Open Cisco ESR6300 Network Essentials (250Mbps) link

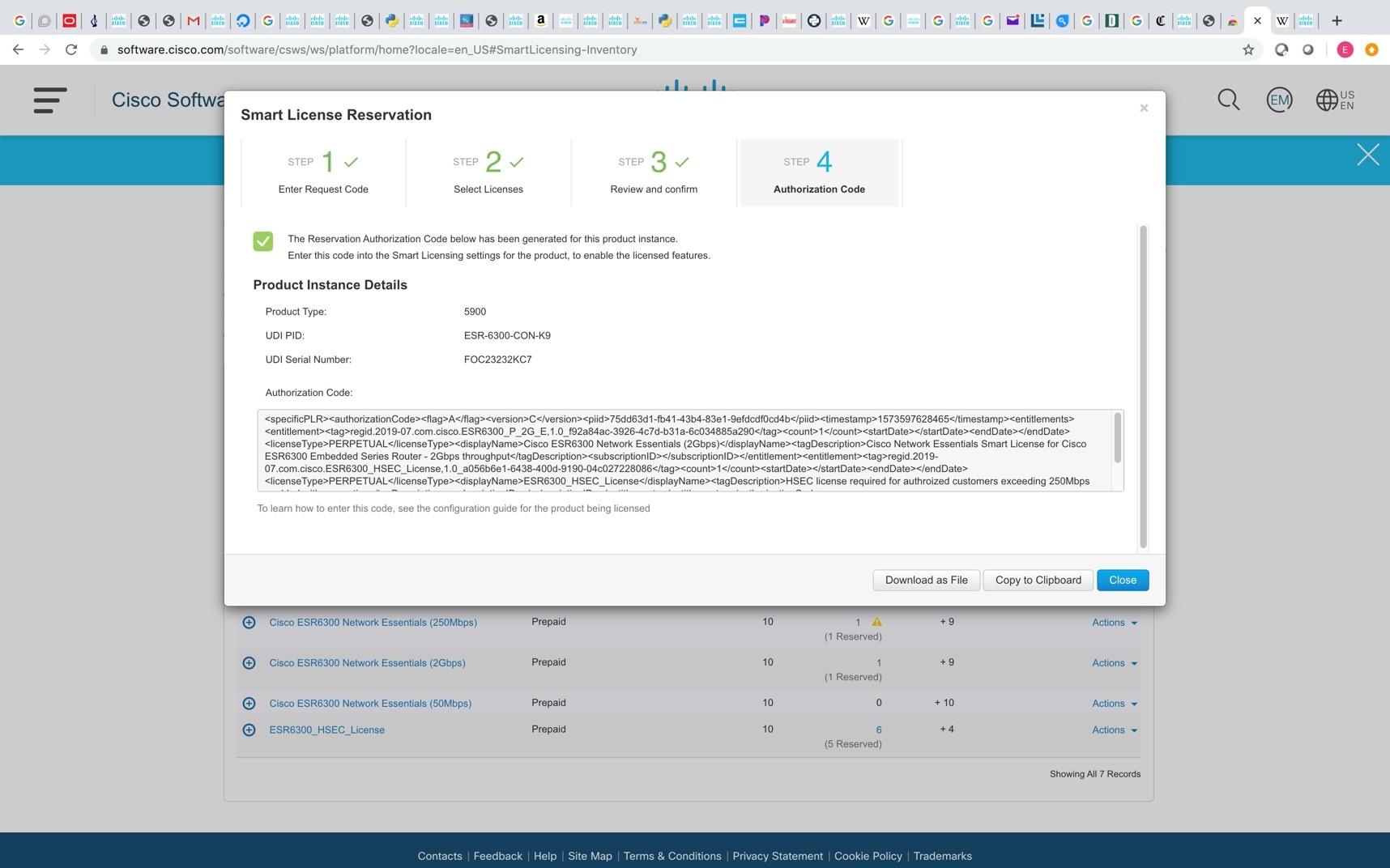(373, 623)
